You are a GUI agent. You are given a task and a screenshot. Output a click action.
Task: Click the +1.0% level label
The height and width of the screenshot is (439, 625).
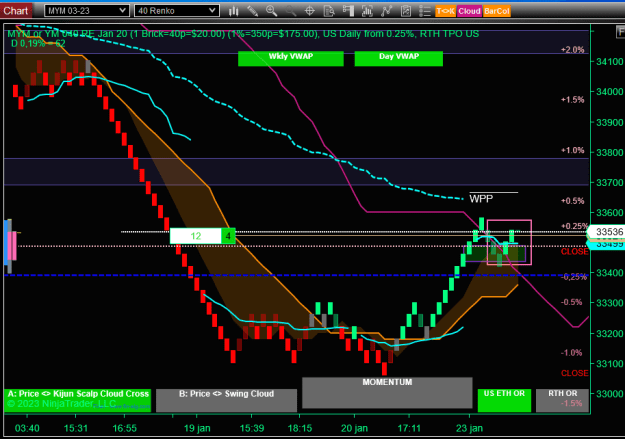pos(572,150)
